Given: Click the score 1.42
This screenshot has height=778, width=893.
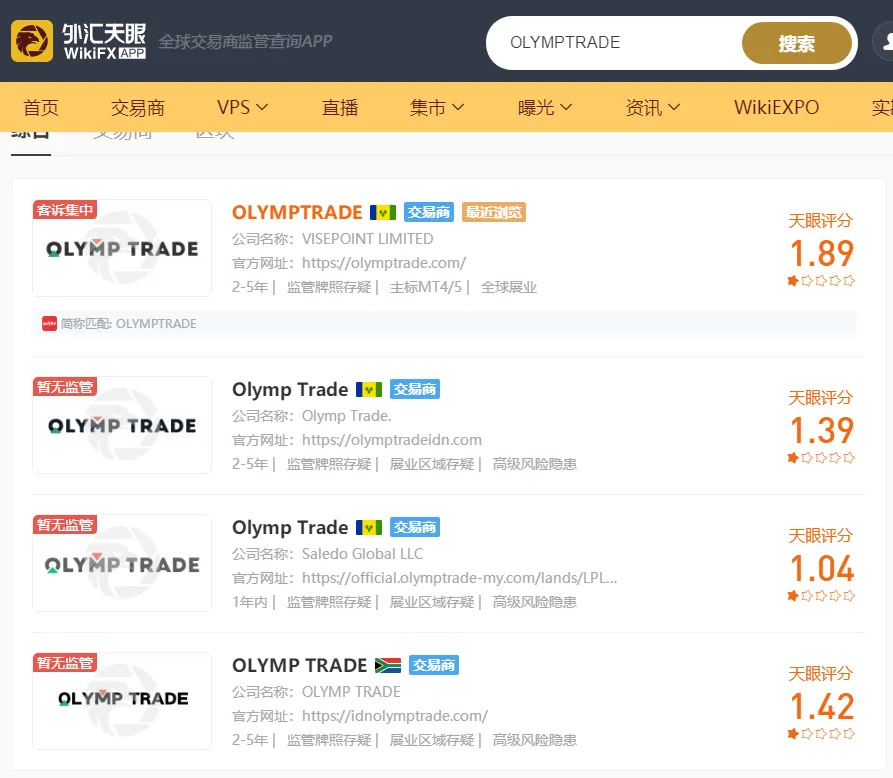Looking at the screenshot, I should 822,706.
